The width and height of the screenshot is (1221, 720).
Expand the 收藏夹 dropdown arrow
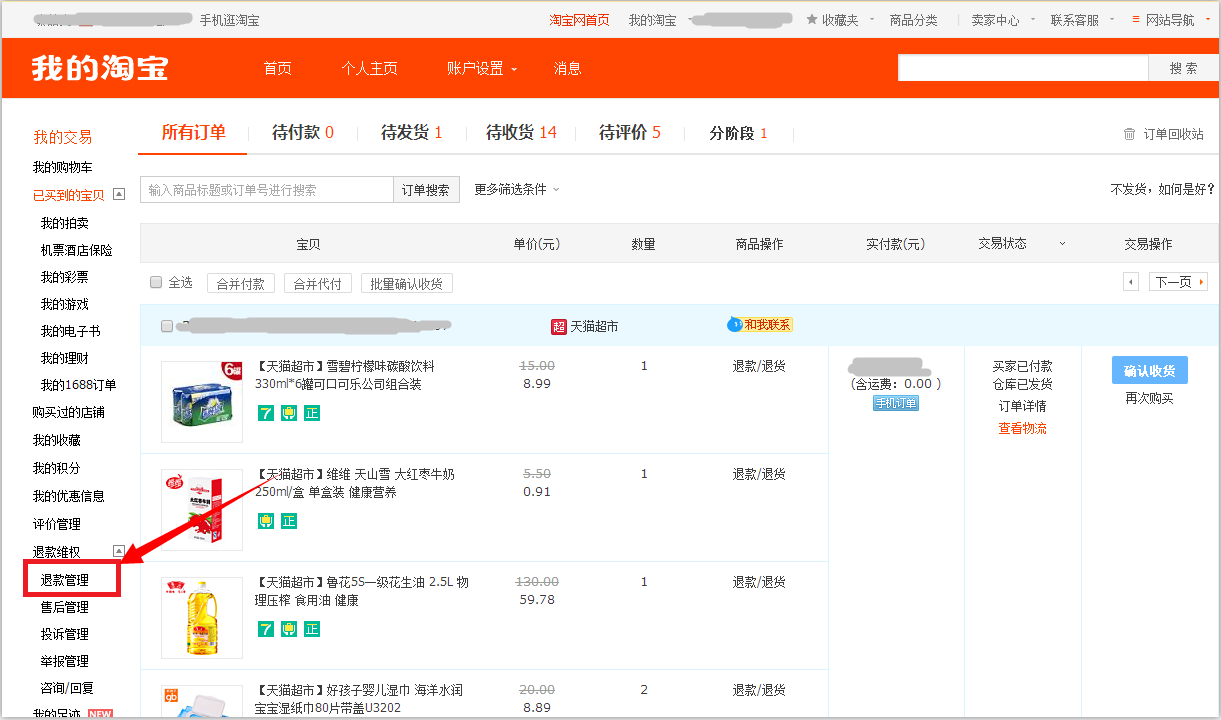[872, 20]
